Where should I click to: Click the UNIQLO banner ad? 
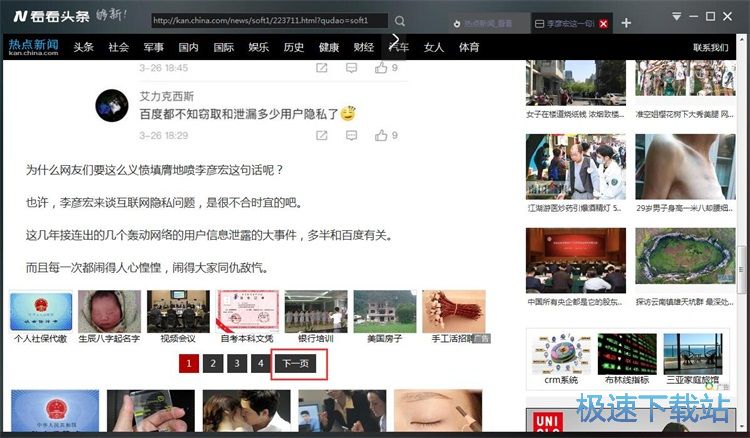point(630,420)
